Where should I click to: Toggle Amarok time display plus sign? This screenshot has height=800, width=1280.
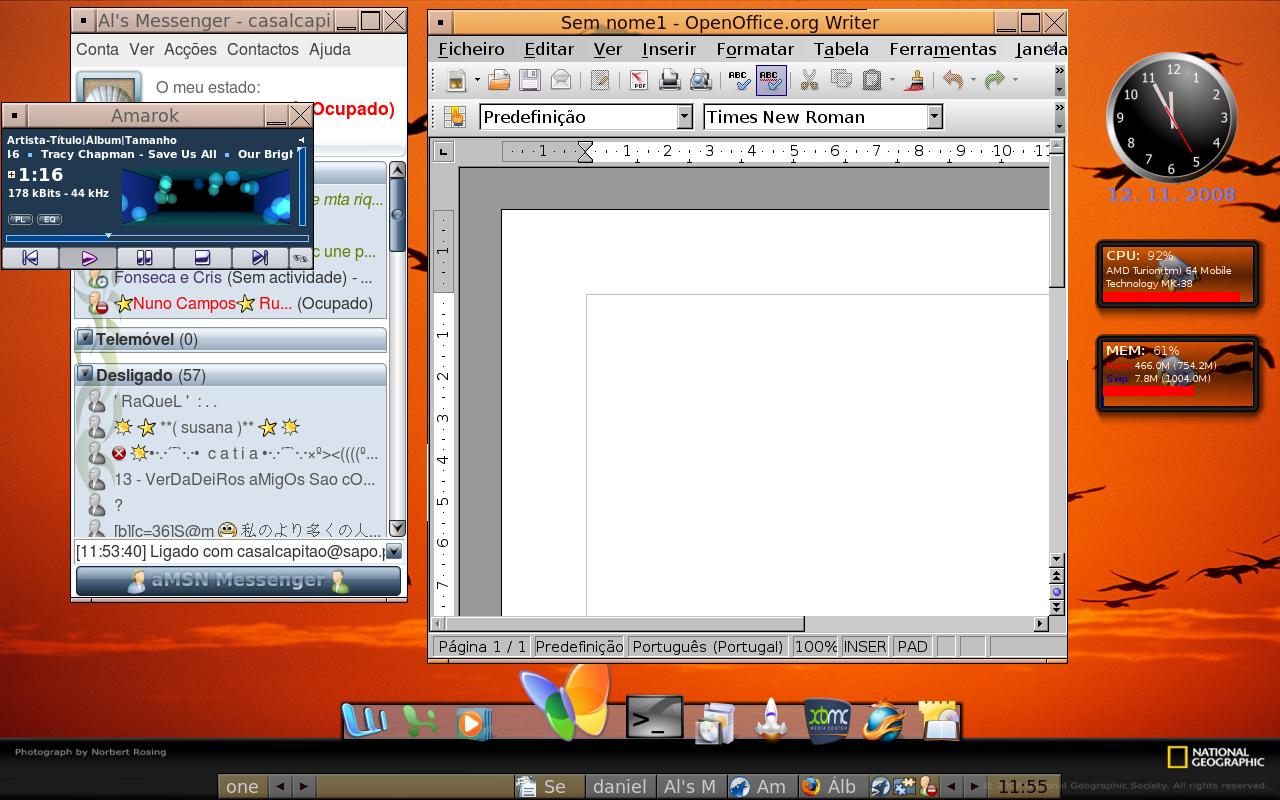click(11, 175)
